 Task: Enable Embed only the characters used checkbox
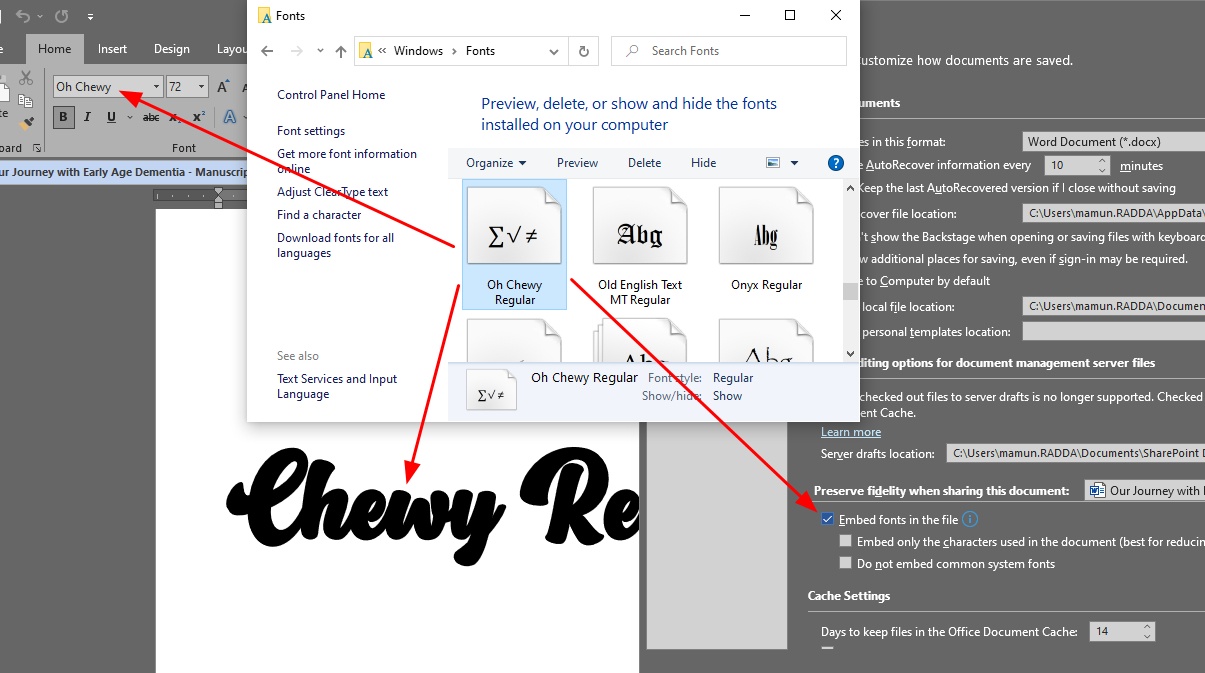[x=846, y=541]
